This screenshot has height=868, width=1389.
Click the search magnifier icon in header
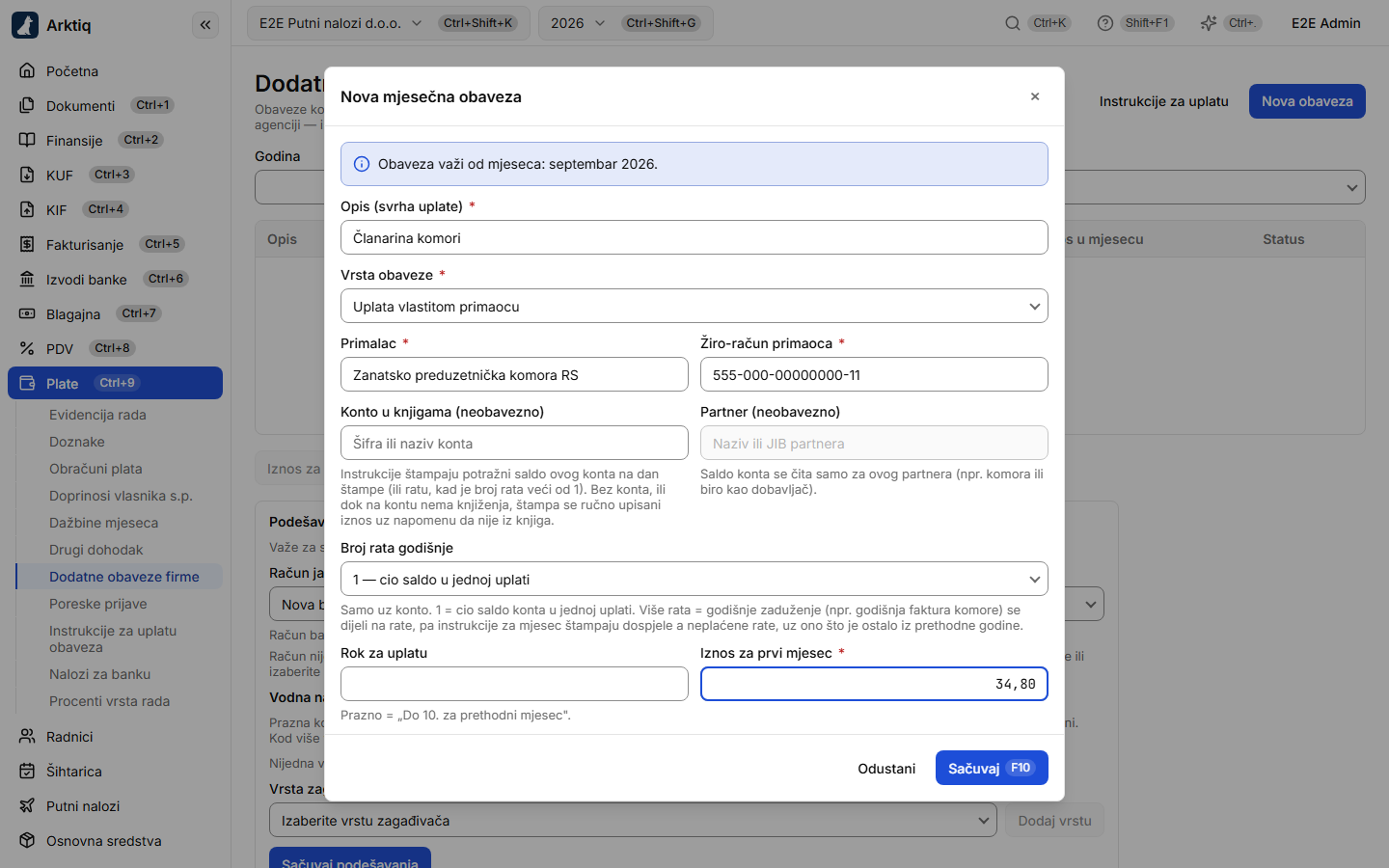point(1013,23)
